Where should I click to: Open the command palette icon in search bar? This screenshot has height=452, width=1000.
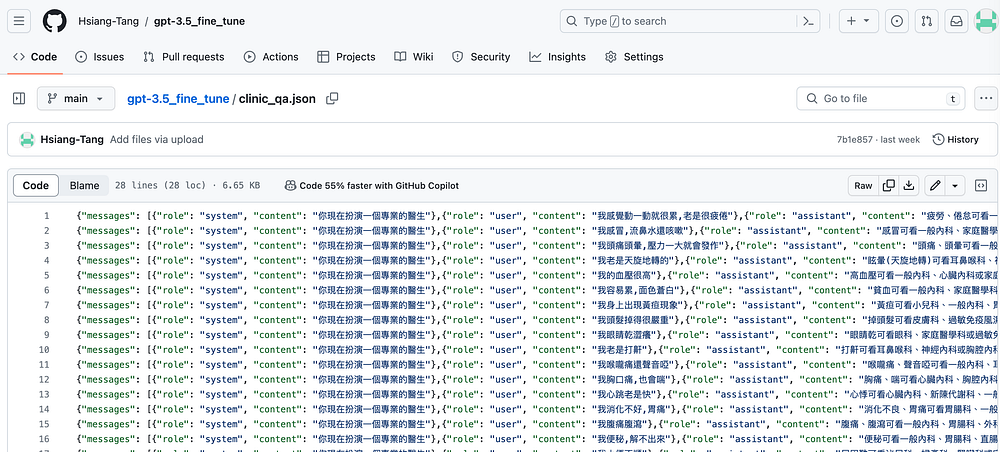(x=809, y=21)
